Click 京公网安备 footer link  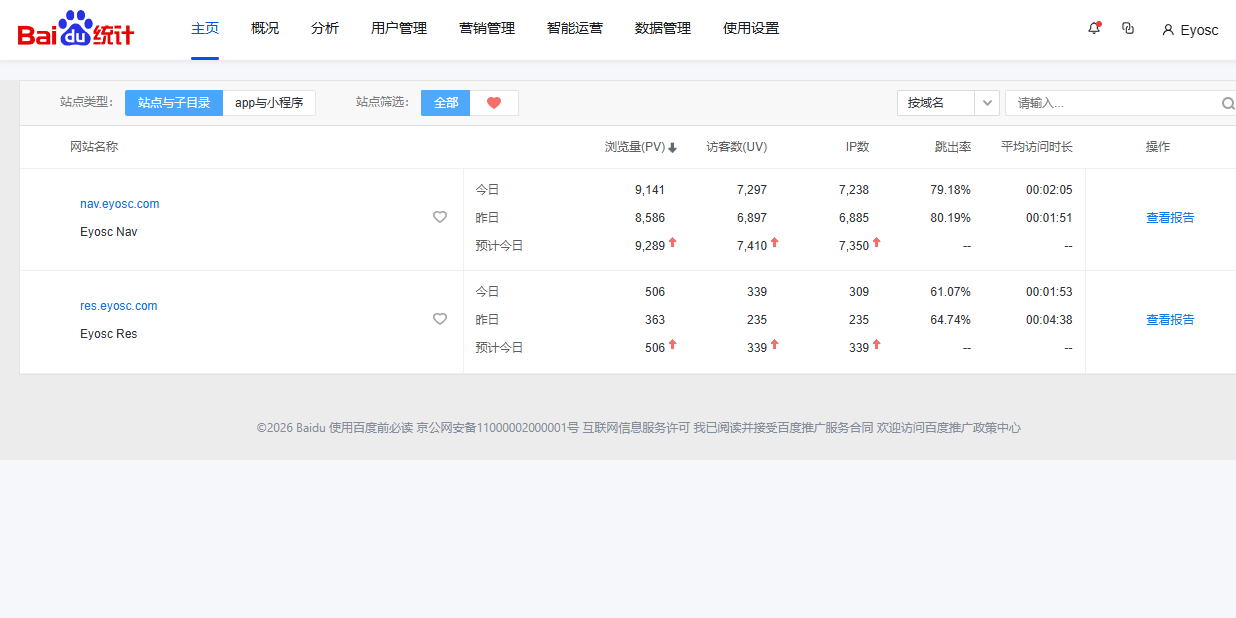tap(498, 427)
